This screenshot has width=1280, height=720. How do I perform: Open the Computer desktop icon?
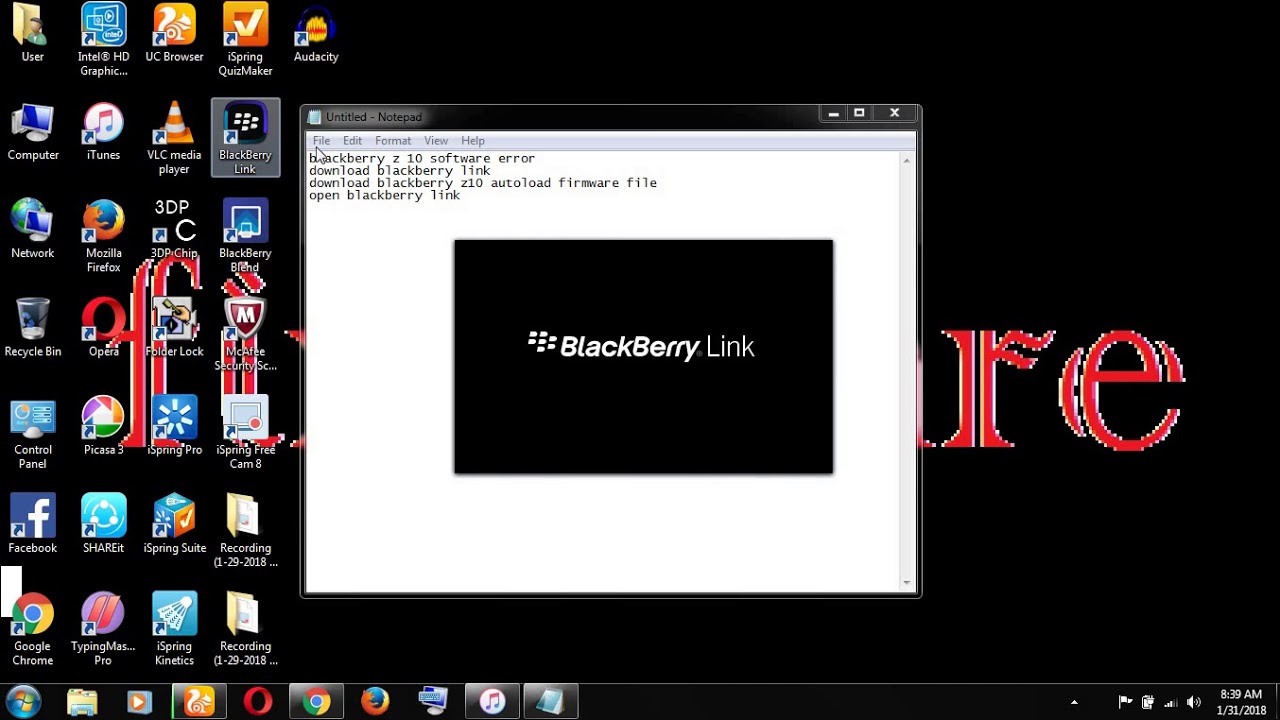[33, 132]
